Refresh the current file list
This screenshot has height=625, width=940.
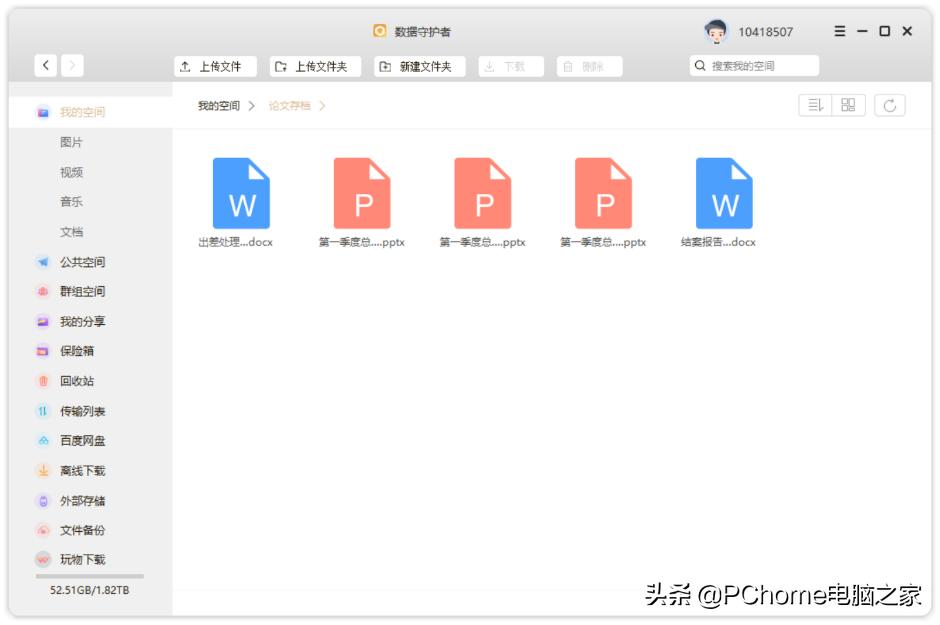[889, 104]
